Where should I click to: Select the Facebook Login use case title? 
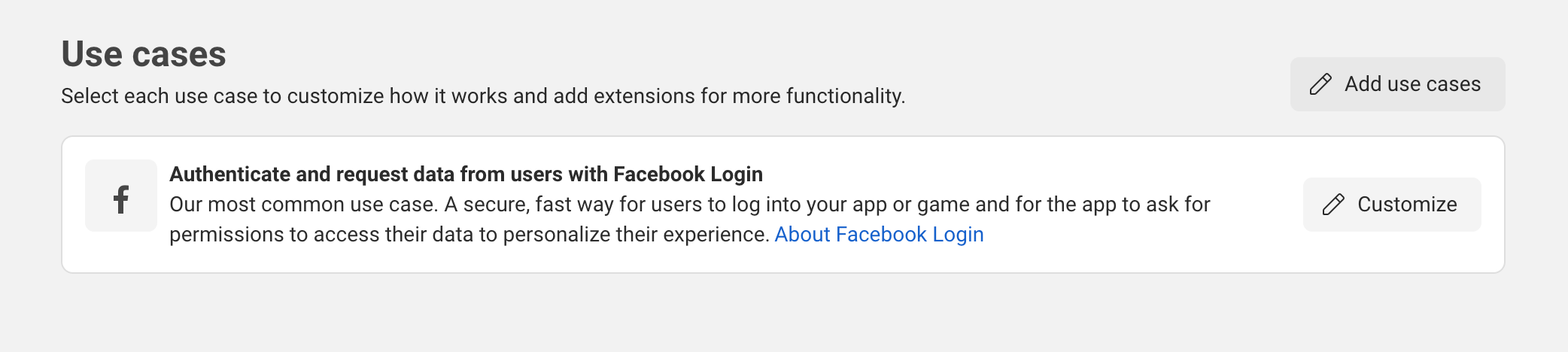click(x=466, y=174)
